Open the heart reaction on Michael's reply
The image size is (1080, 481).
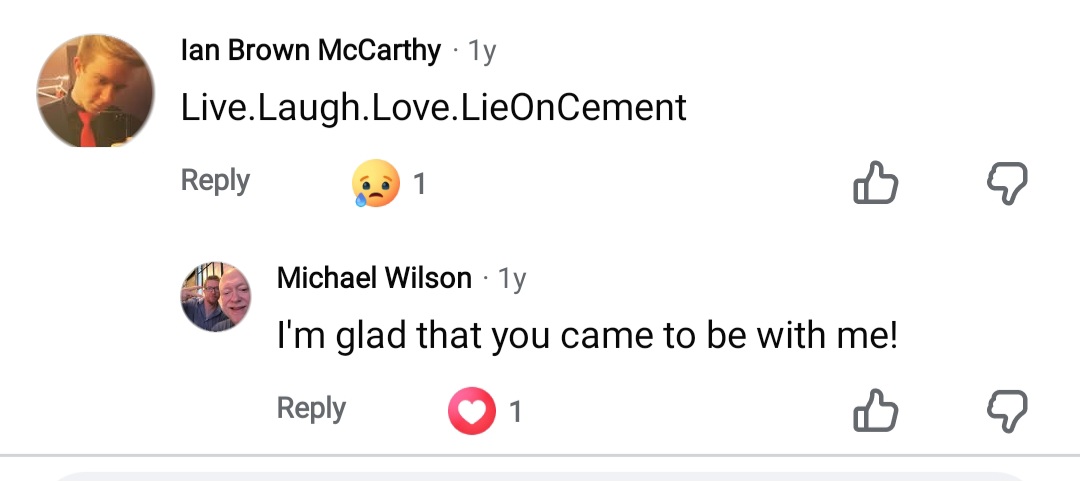point(472,411)
